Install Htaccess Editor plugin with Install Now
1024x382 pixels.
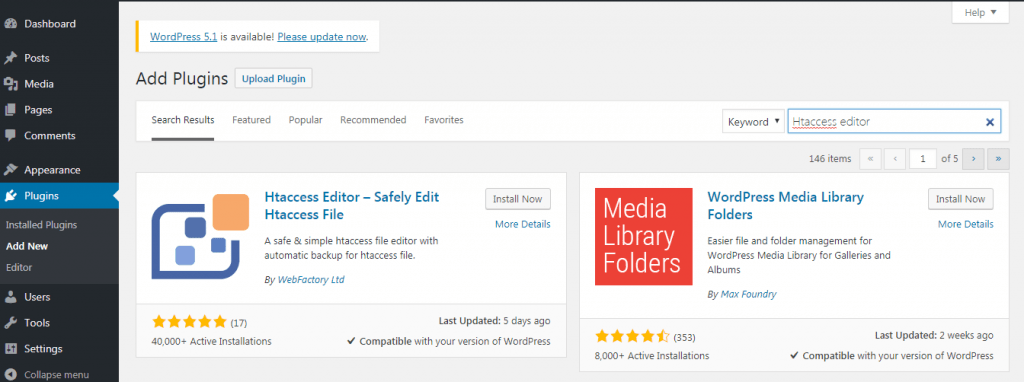(x=518, y=199)
